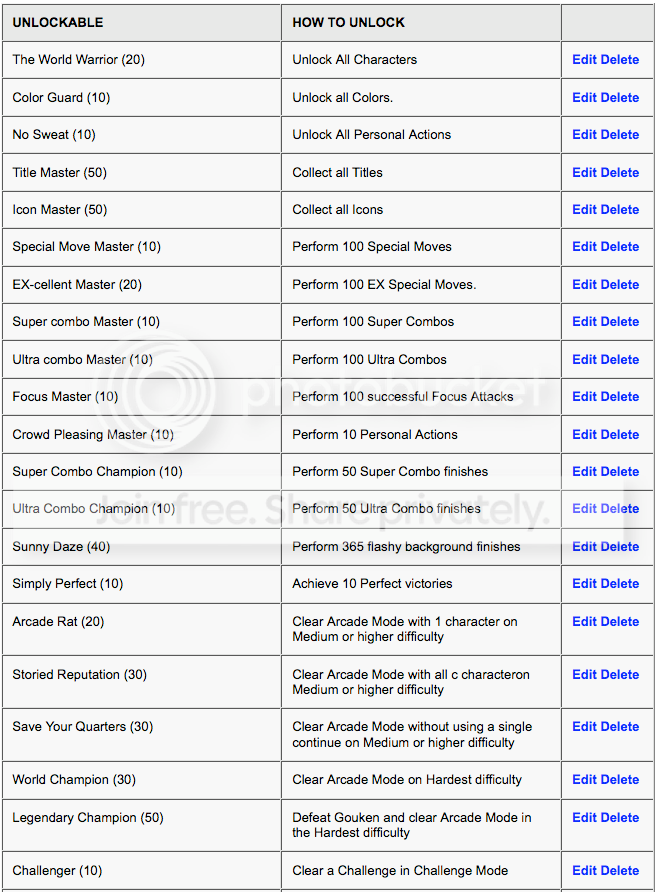This screenshot has height=892, width=655.
Task: Edit Ultra combo Master row
Action: tap(584, 360)
